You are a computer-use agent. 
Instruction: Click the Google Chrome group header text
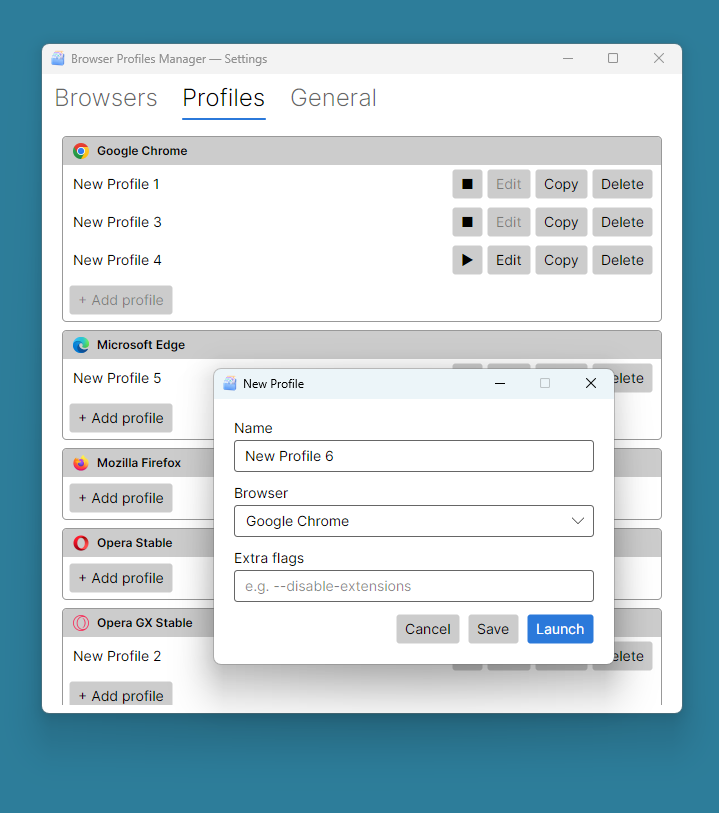(142, 151)
